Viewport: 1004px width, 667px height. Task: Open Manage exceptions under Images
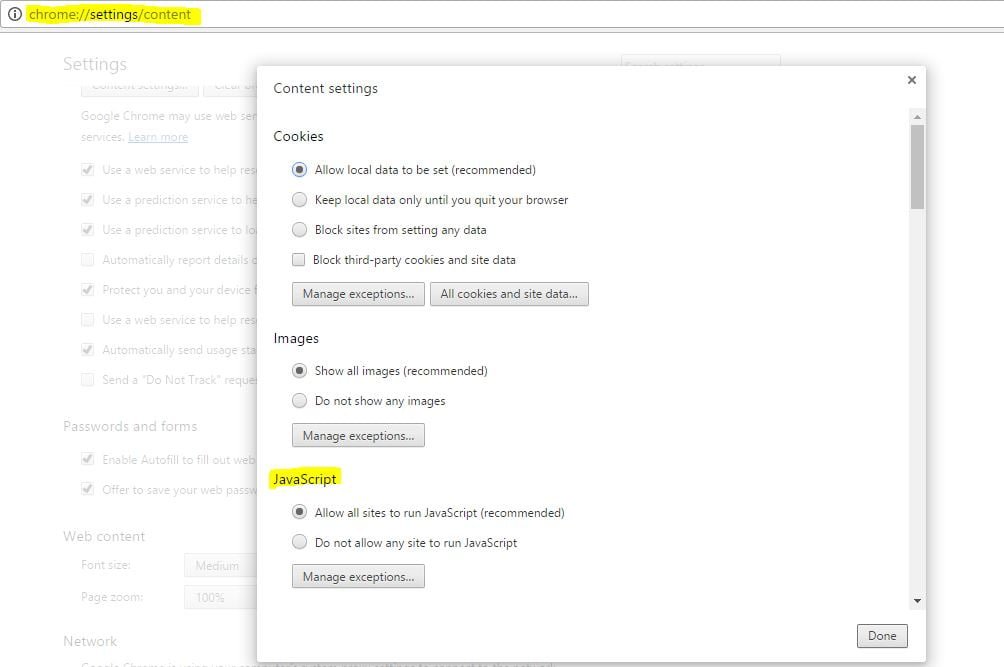pos(358,435)
